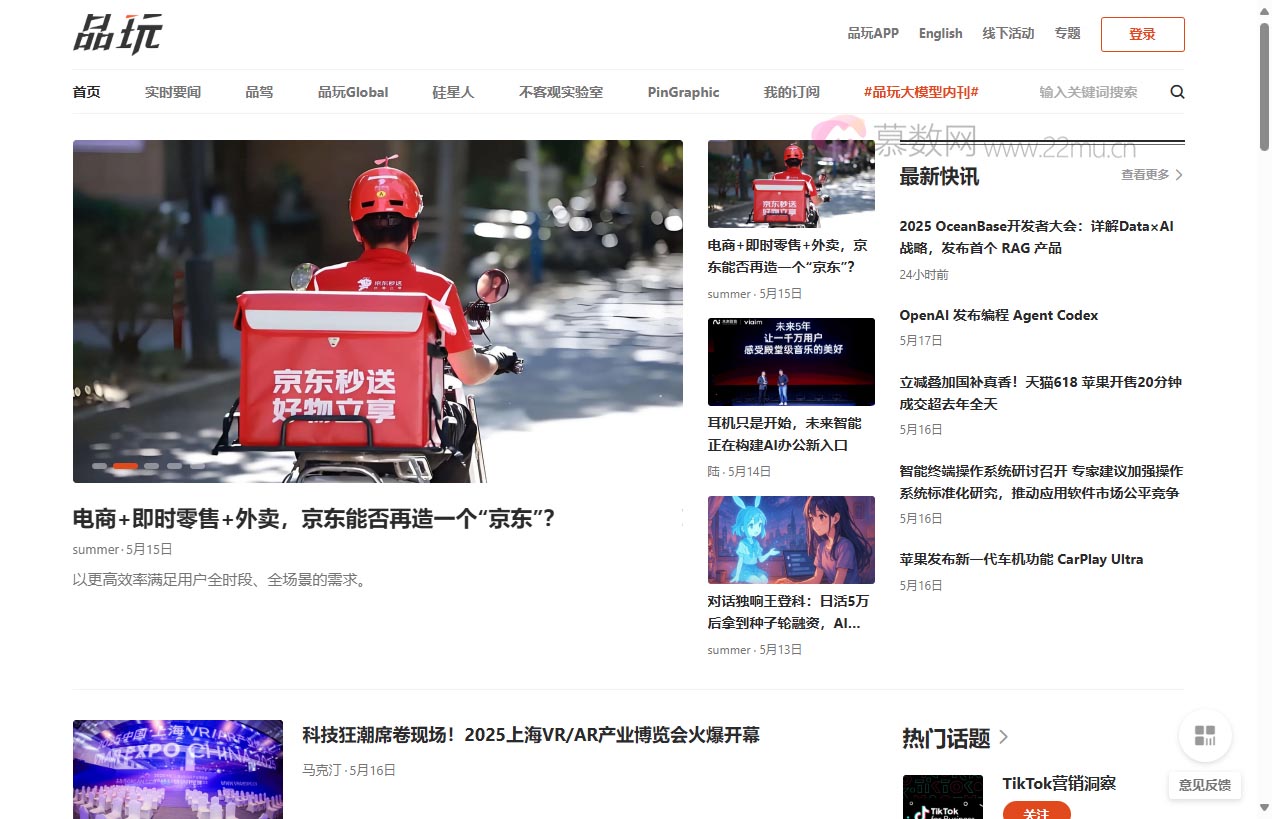
Task: Go to the 硅星人 navigation tab
Action: point(453,92)
